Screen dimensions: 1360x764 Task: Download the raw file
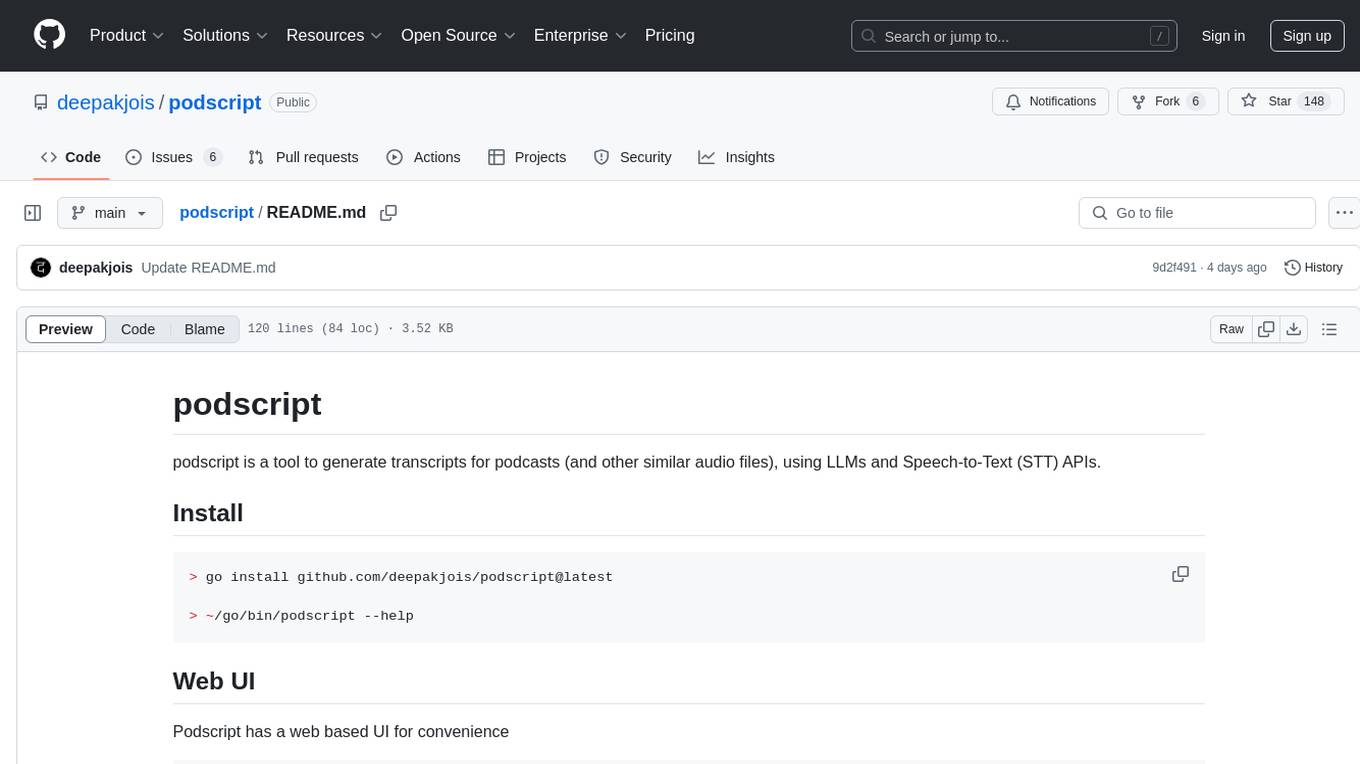coord(1293,329)
